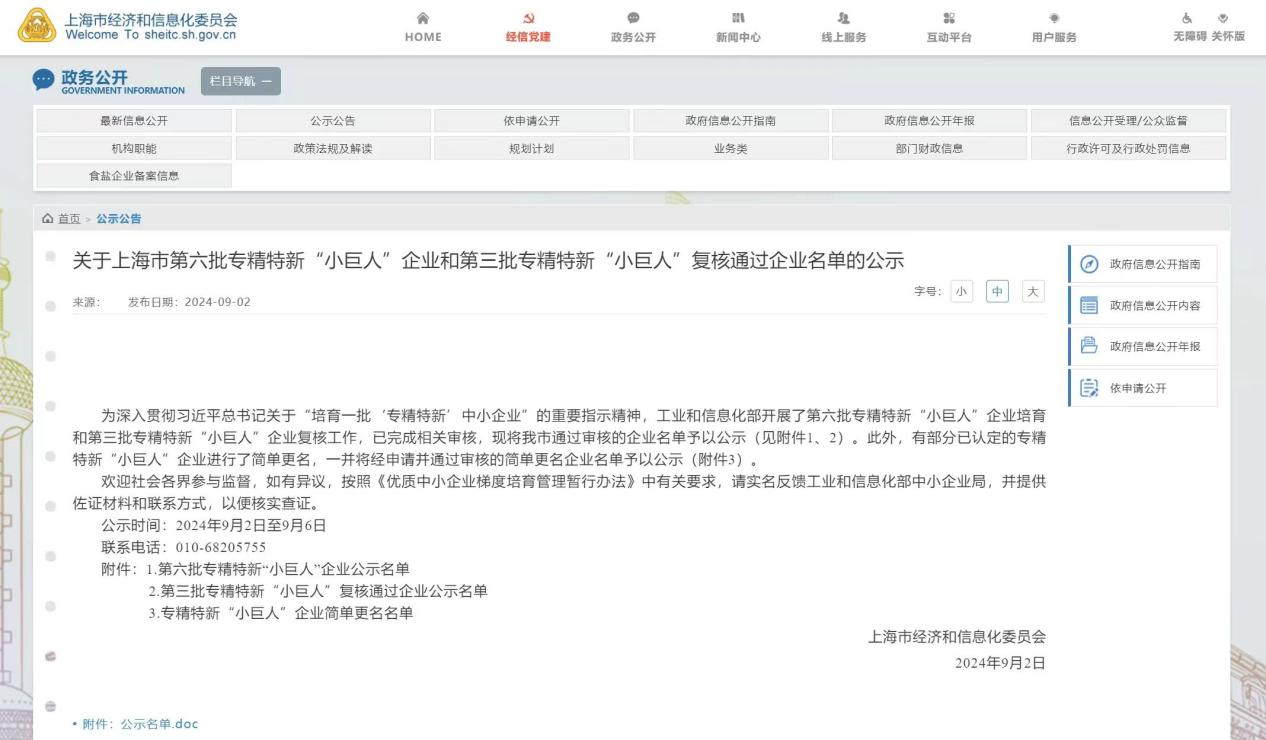Switch to 关怀版 care mode
The height and width of the screenshot is (740, 1266).
(1225, 27)
